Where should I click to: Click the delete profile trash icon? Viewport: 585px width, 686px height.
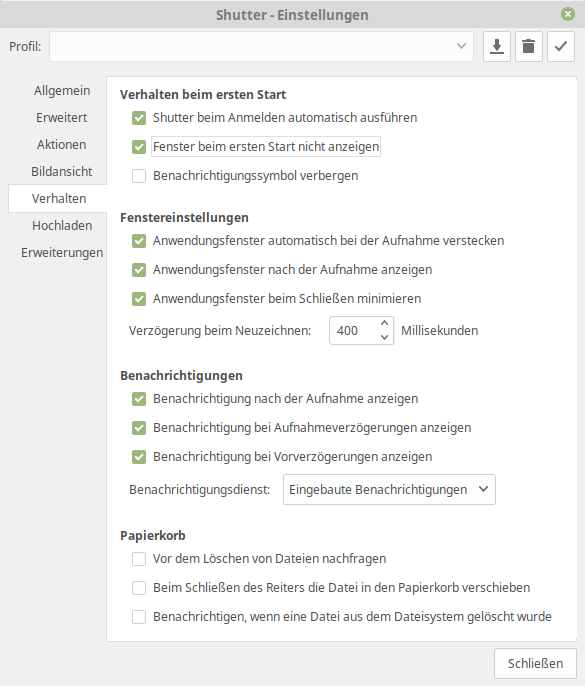point(529,46)
